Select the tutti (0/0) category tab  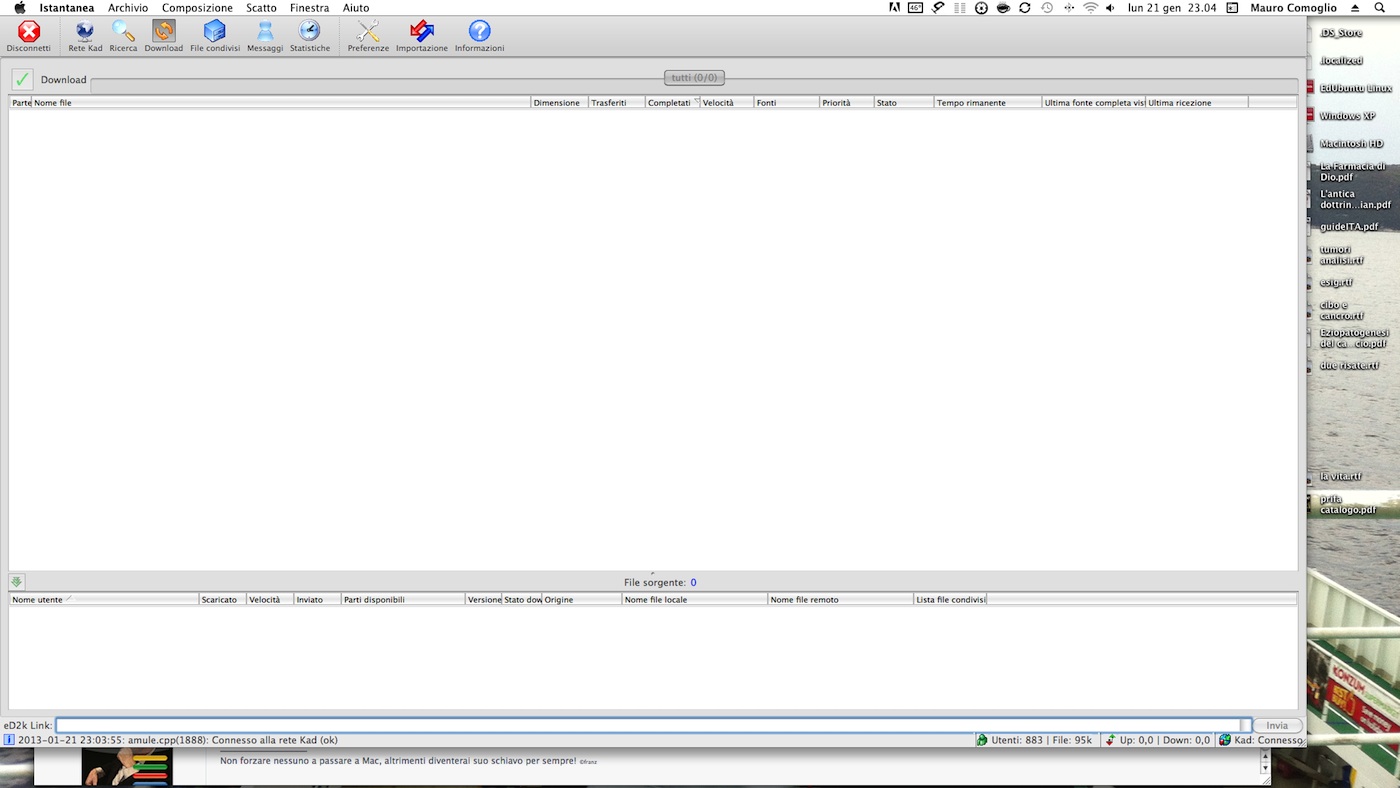pos(694,78)
